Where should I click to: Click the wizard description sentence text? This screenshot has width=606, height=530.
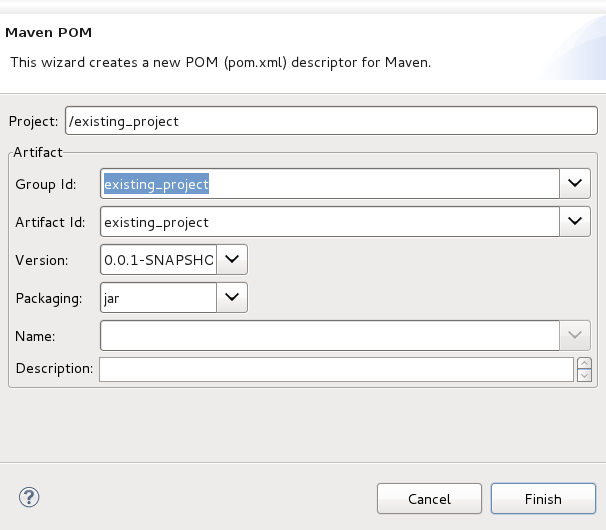[220, 62]
